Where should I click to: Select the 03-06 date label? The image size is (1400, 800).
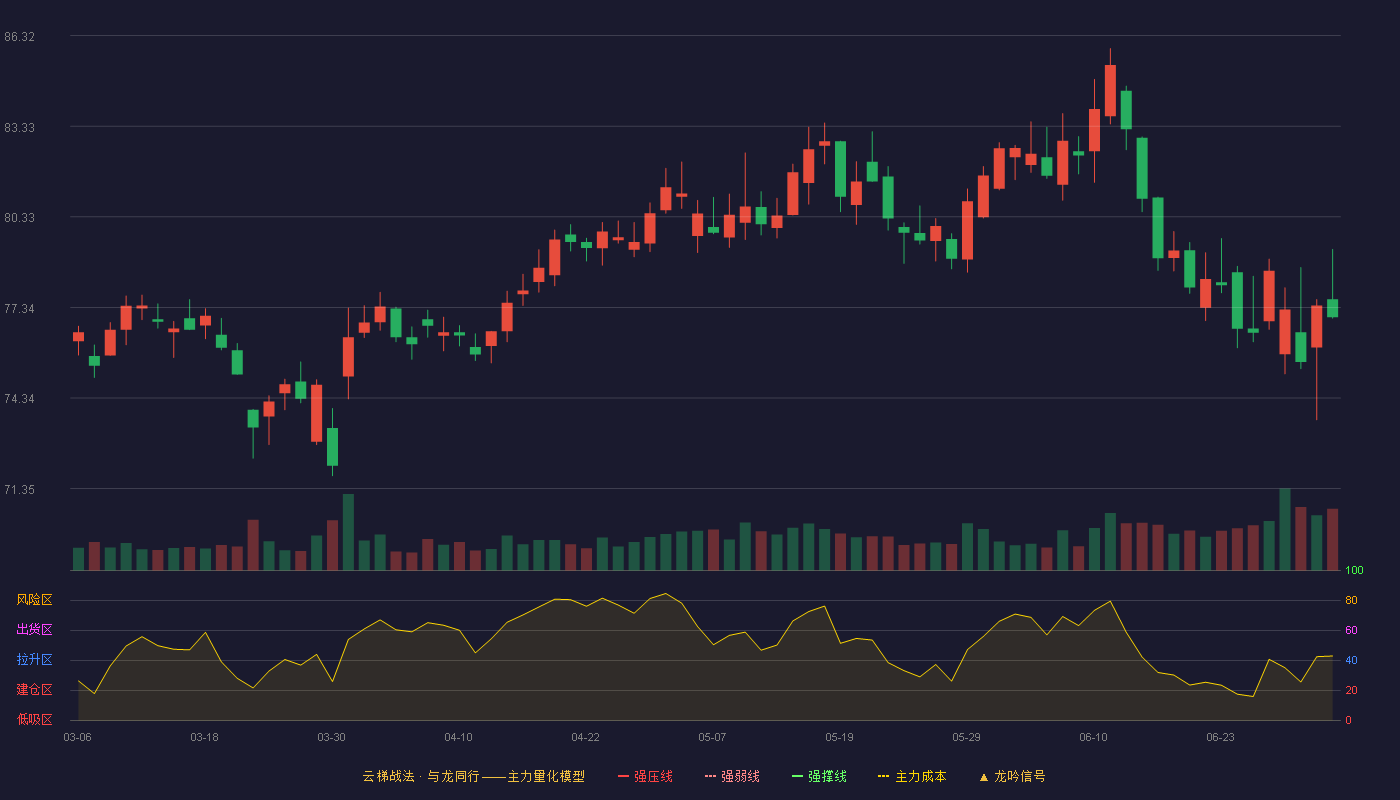pos(77,737)
